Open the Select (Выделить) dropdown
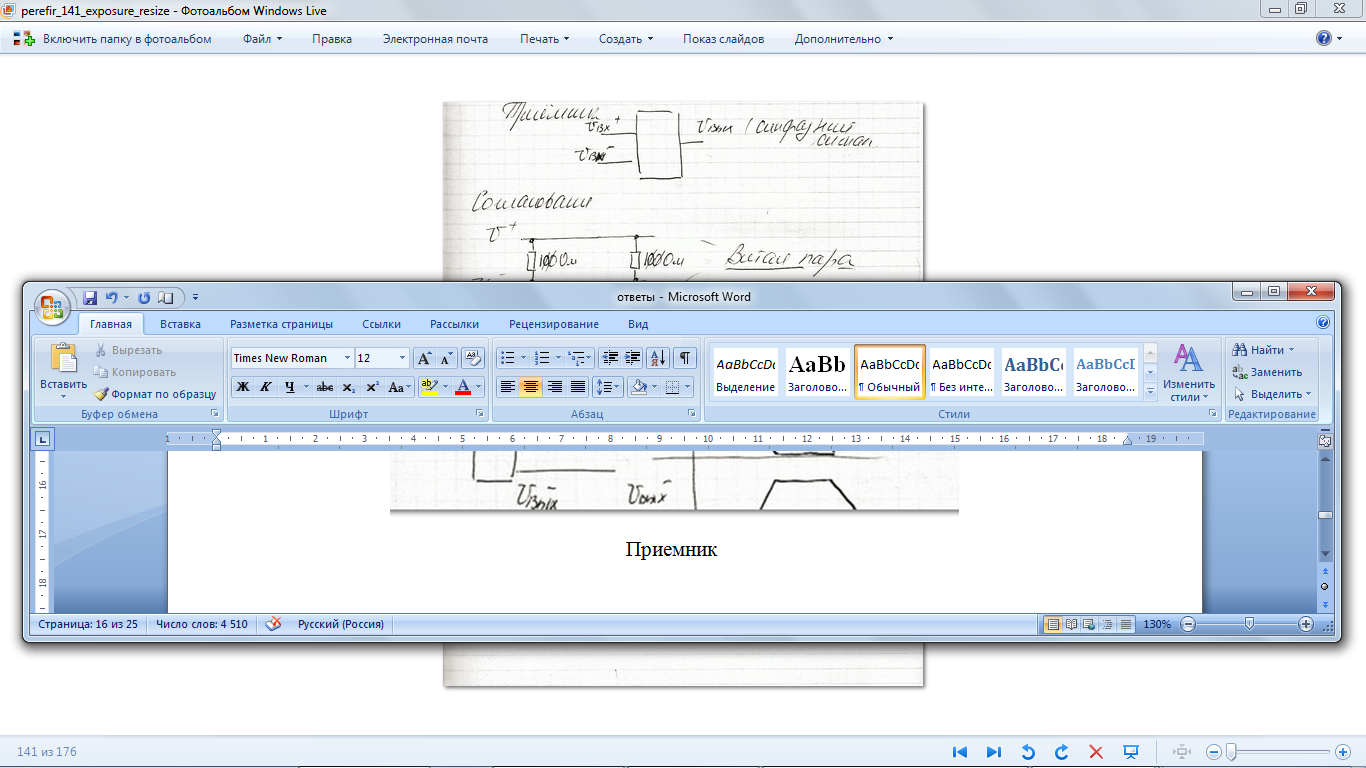Screen dimensions: 1366x768 (x=1308, y=394)
